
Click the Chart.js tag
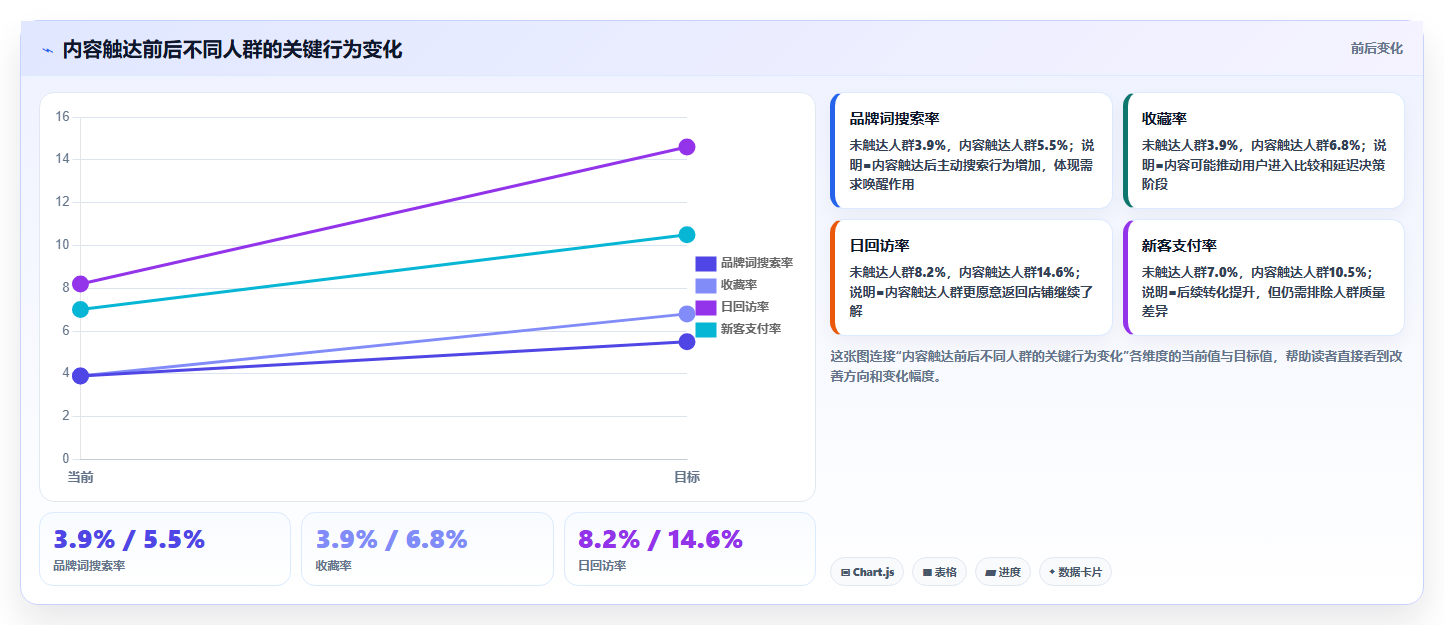tap(867, 572)
